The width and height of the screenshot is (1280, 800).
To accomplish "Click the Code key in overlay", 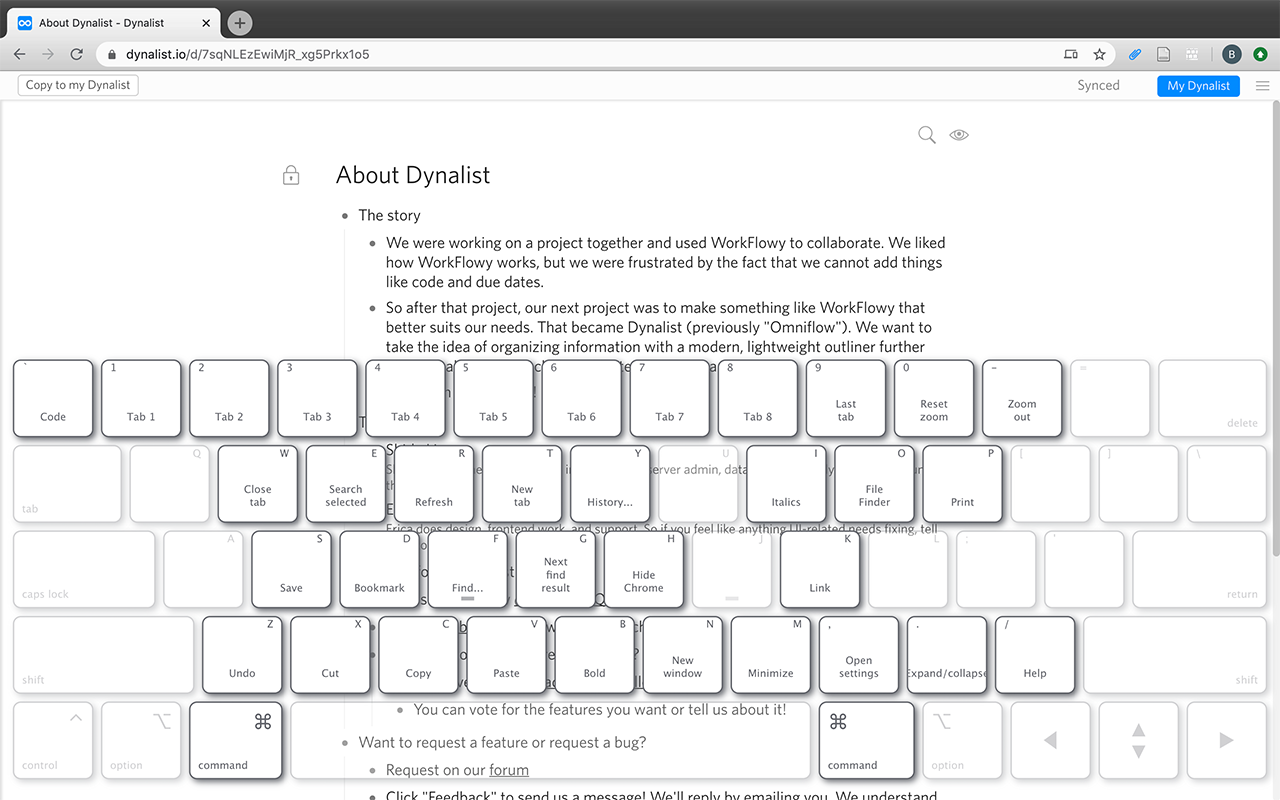I will (53, 398).
